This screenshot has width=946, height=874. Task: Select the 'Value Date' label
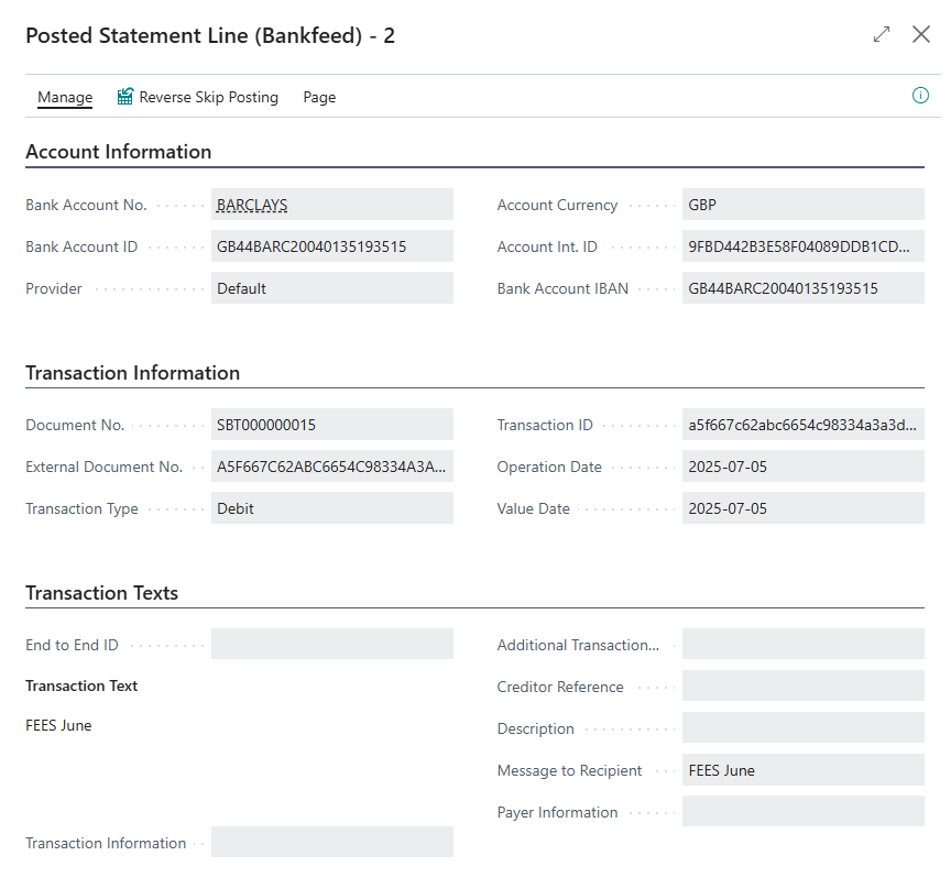tap(533, 508)
